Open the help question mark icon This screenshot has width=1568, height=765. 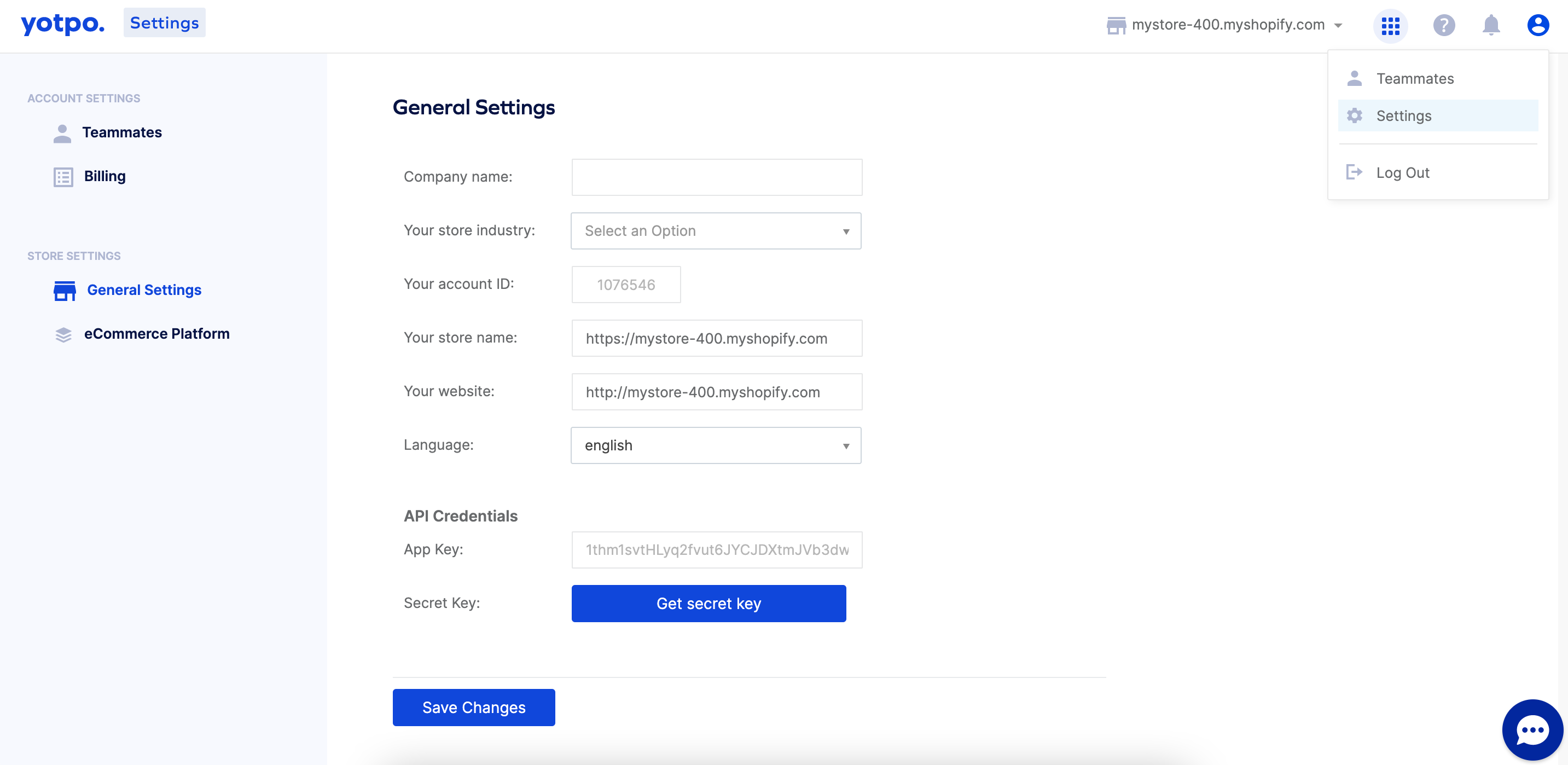tap(1444, 26)
